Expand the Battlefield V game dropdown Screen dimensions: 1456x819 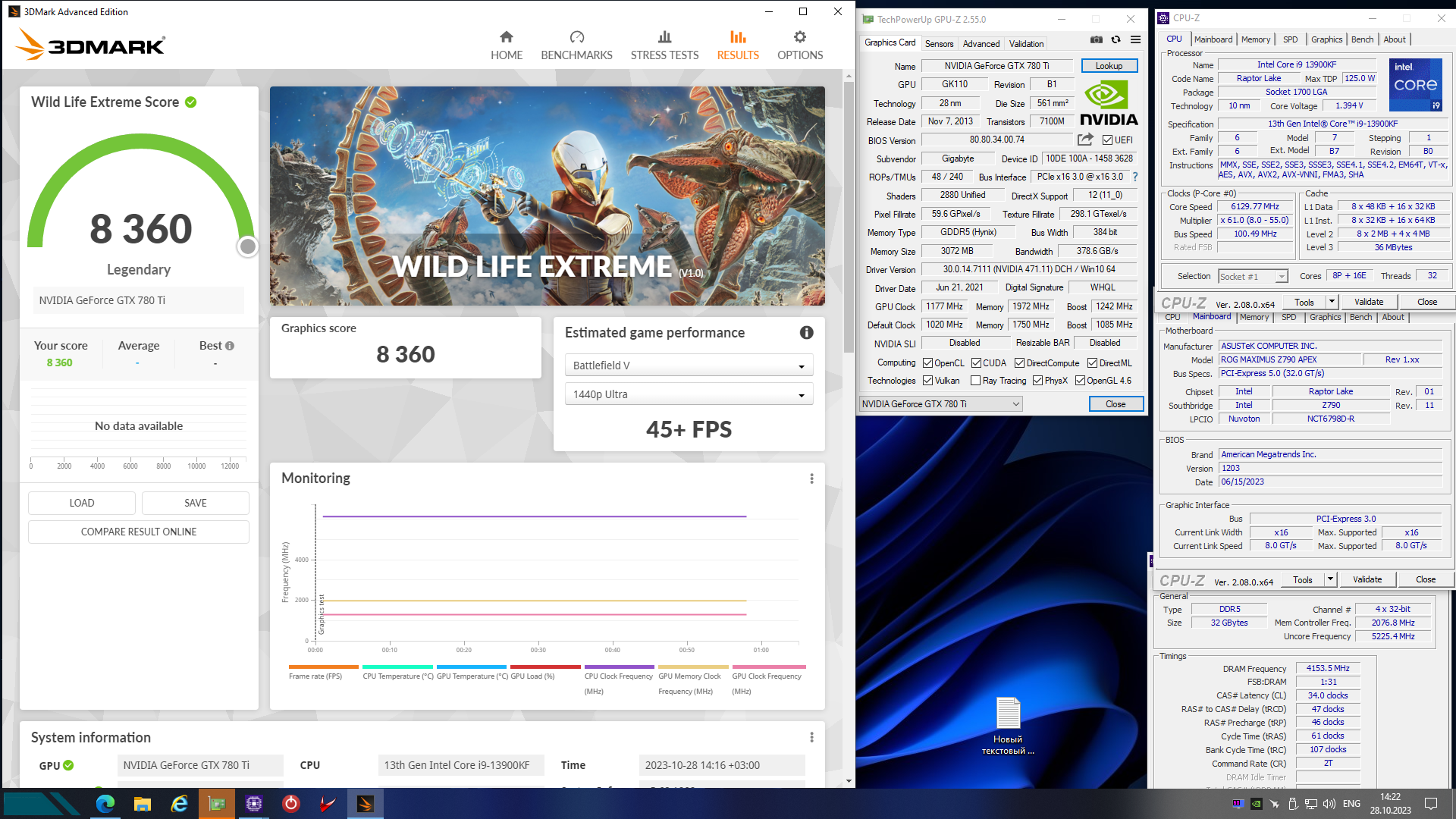tap(689, 366)
